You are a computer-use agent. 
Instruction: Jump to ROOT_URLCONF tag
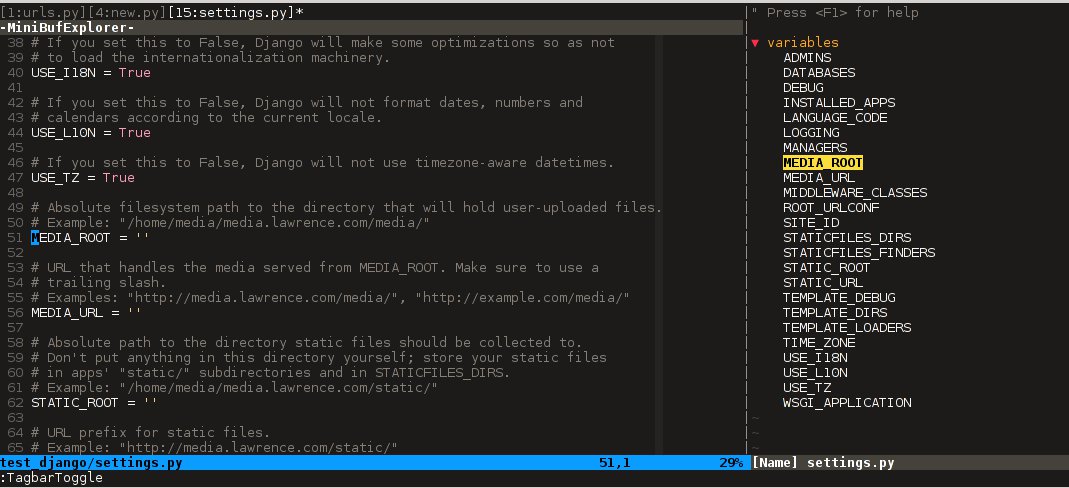pyautogui.click(x=831, y=208)
